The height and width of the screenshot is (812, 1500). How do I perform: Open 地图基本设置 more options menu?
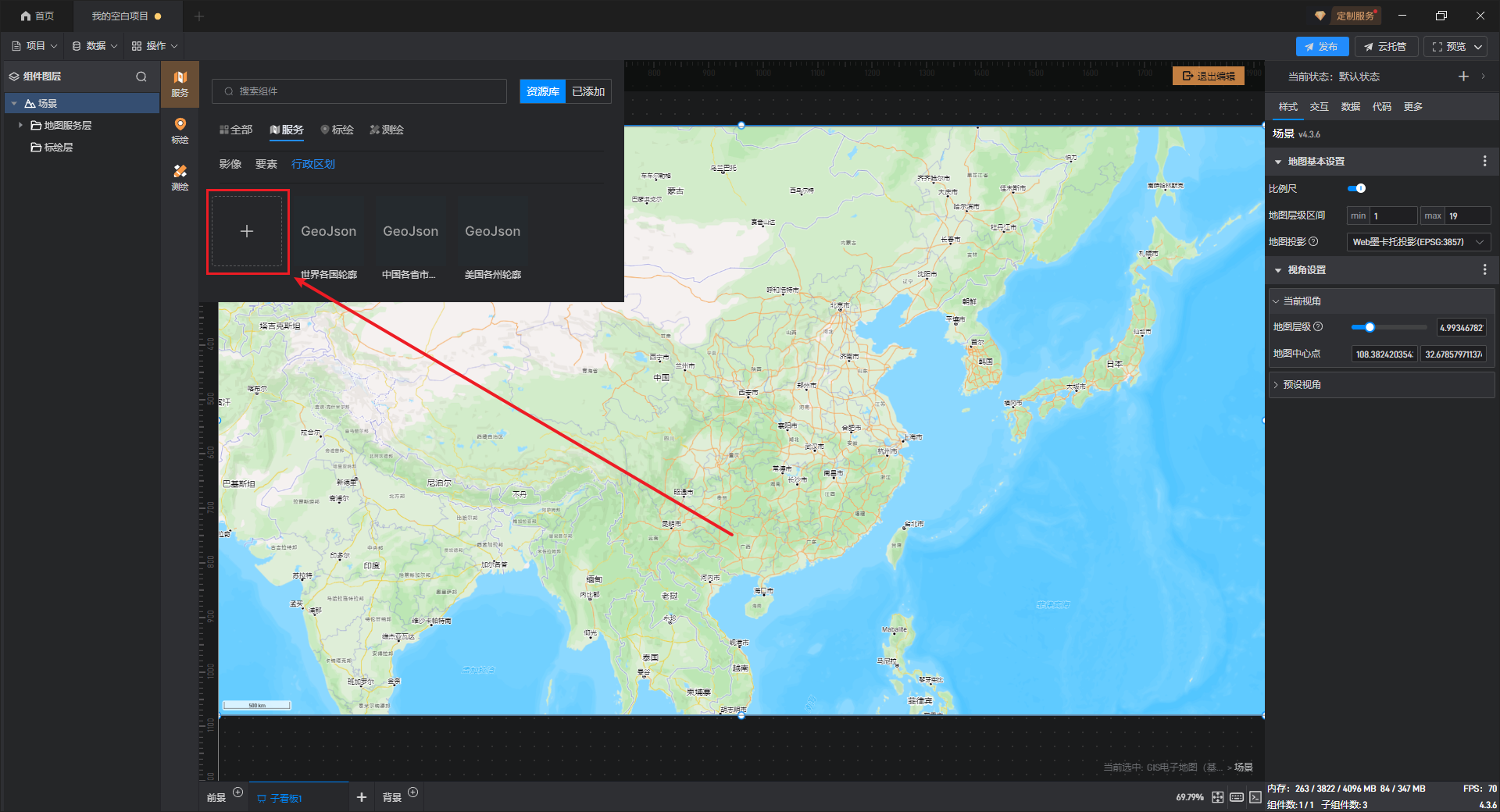coord(1484,161)
